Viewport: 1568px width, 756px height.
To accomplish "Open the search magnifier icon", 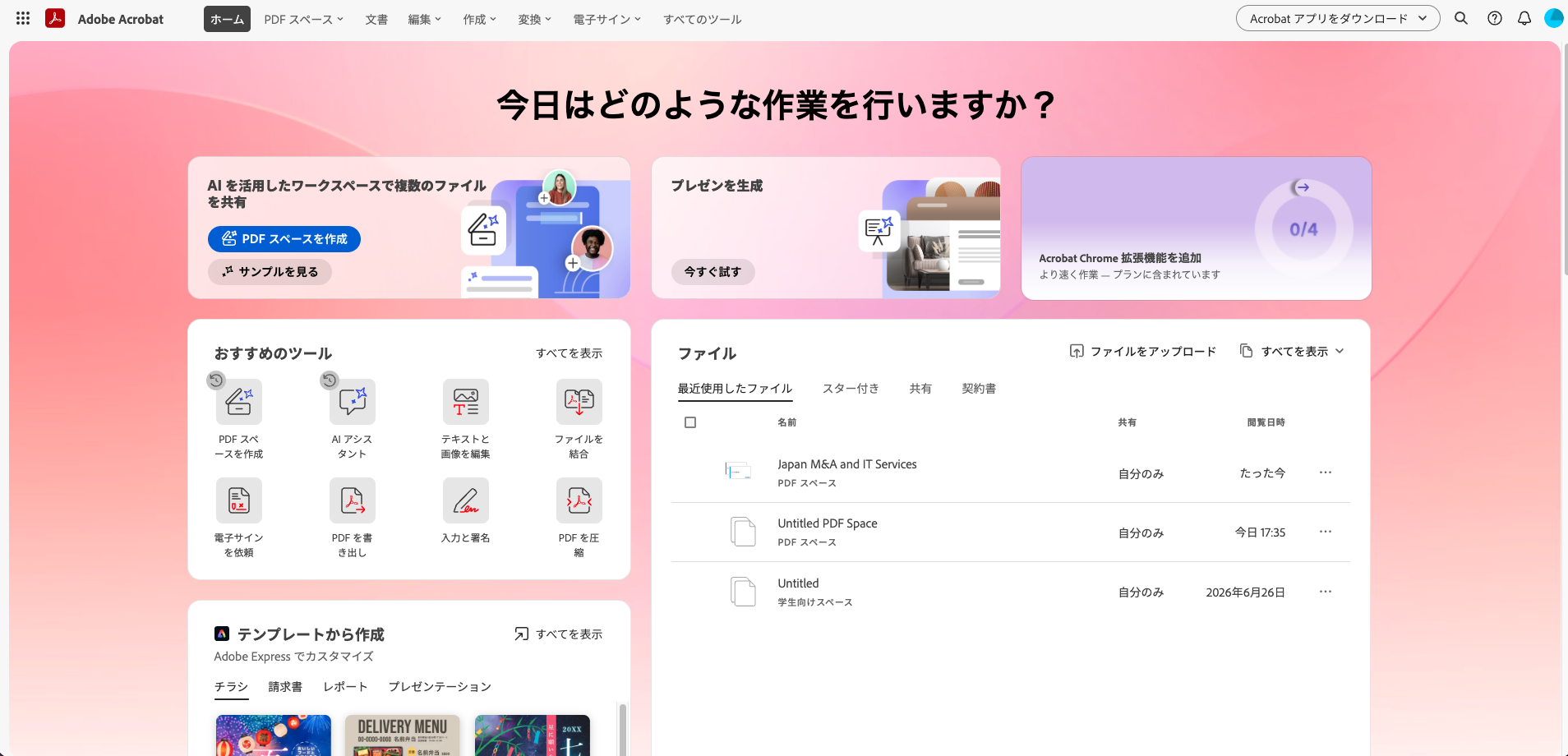I will coord(1461,18).
